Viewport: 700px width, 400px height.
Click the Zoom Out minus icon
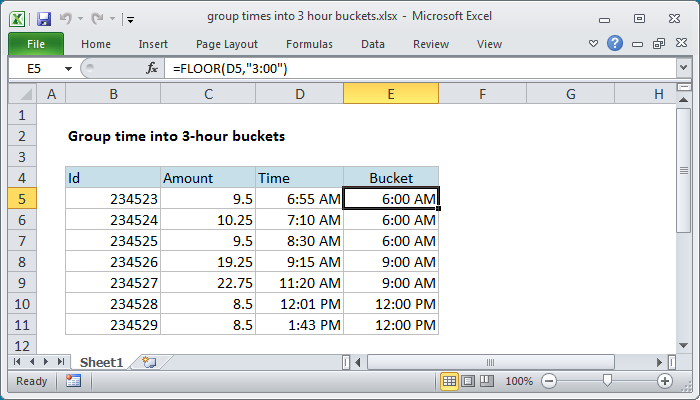(x=547, y=381)
